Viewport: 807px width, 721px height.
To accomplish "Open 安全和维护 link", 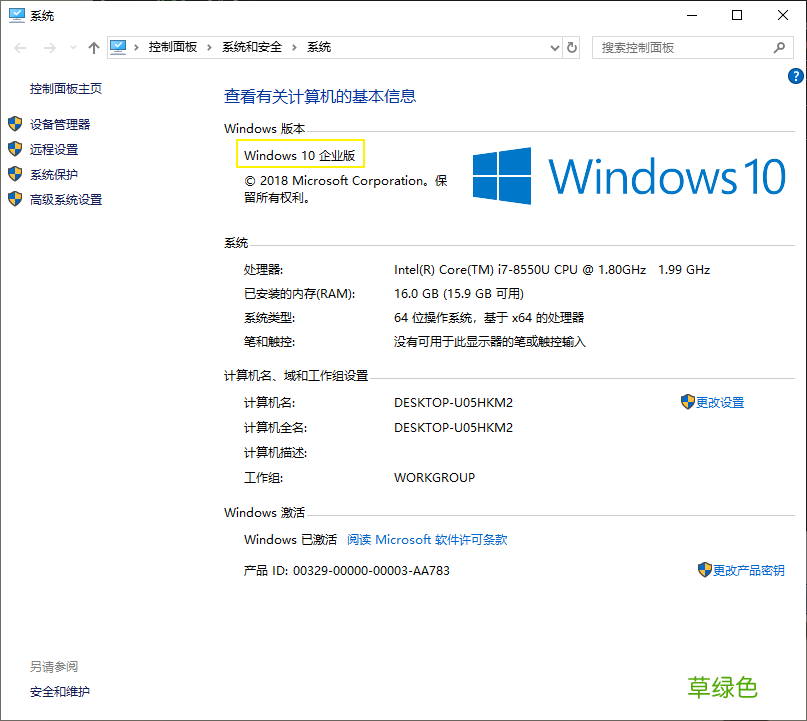I will pos(60,691).
